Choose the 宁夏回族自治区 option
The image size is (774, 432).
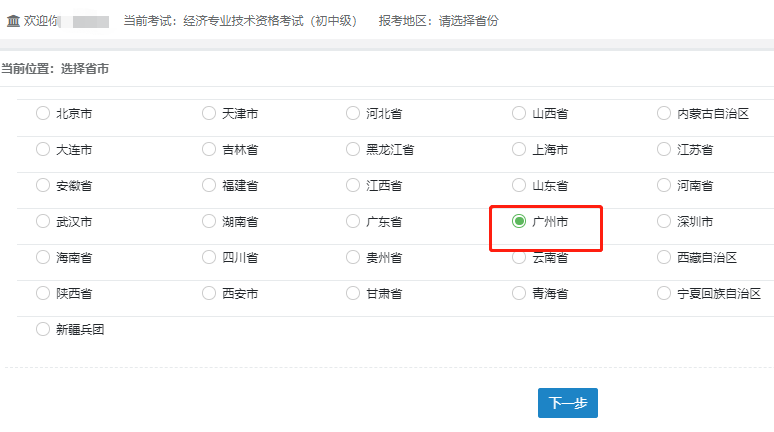tap(664, 293)
